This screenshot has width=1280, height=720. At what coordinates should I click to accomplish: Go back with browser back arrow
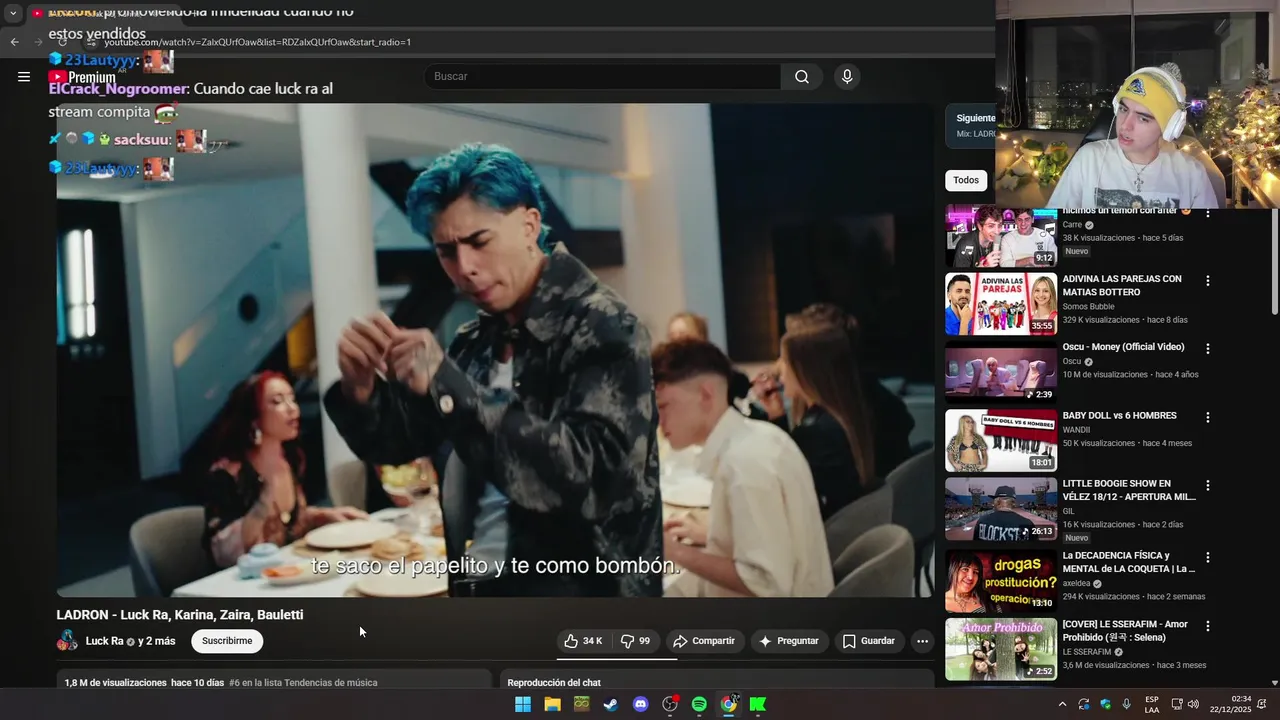click(14, 42)
